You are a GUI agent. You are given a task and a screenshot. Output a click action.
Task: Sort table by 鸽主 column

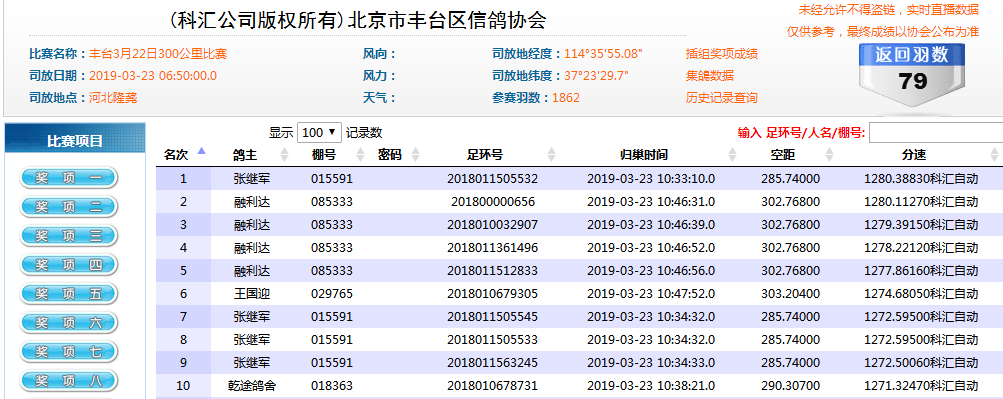(285, 155)
